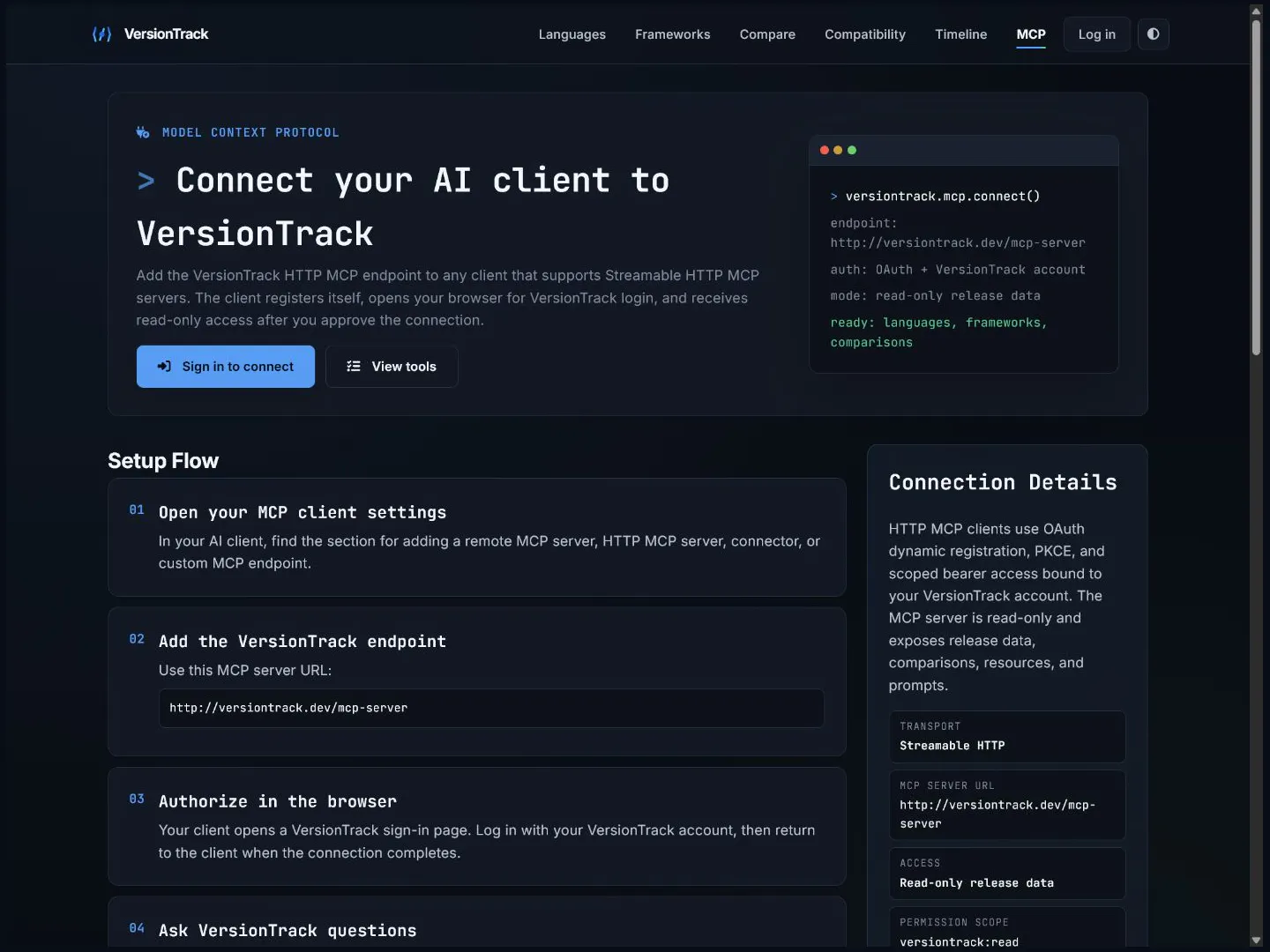Click the Model Context Protocol plug icon

[x=143, y=132]
